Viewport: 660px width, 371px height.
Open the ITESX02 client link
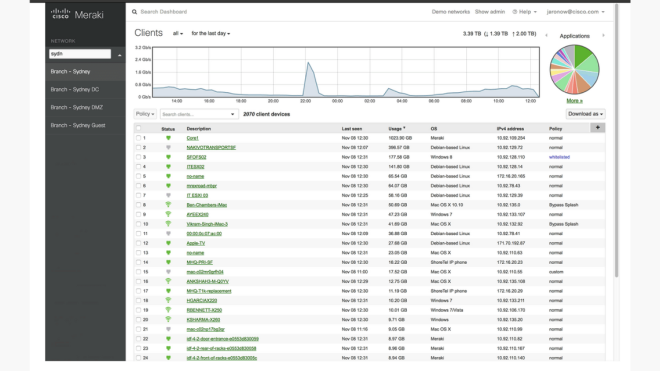point(195,167)
